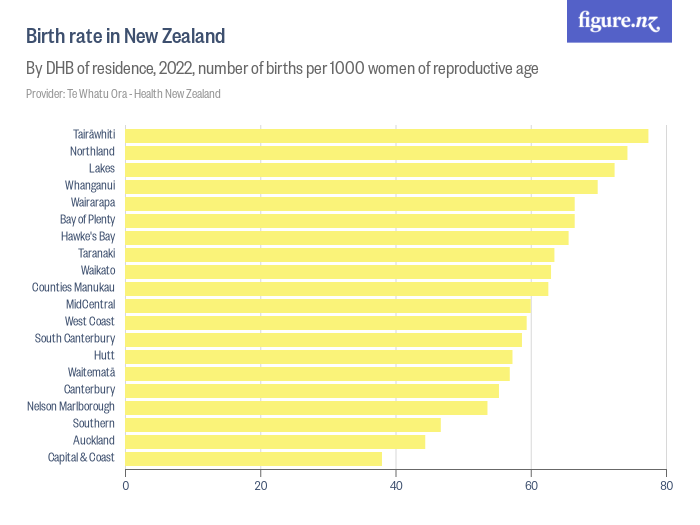Click the Nelson Marlborough label
This screenshot has height=525, width=700.
click(x=71, y=407)
